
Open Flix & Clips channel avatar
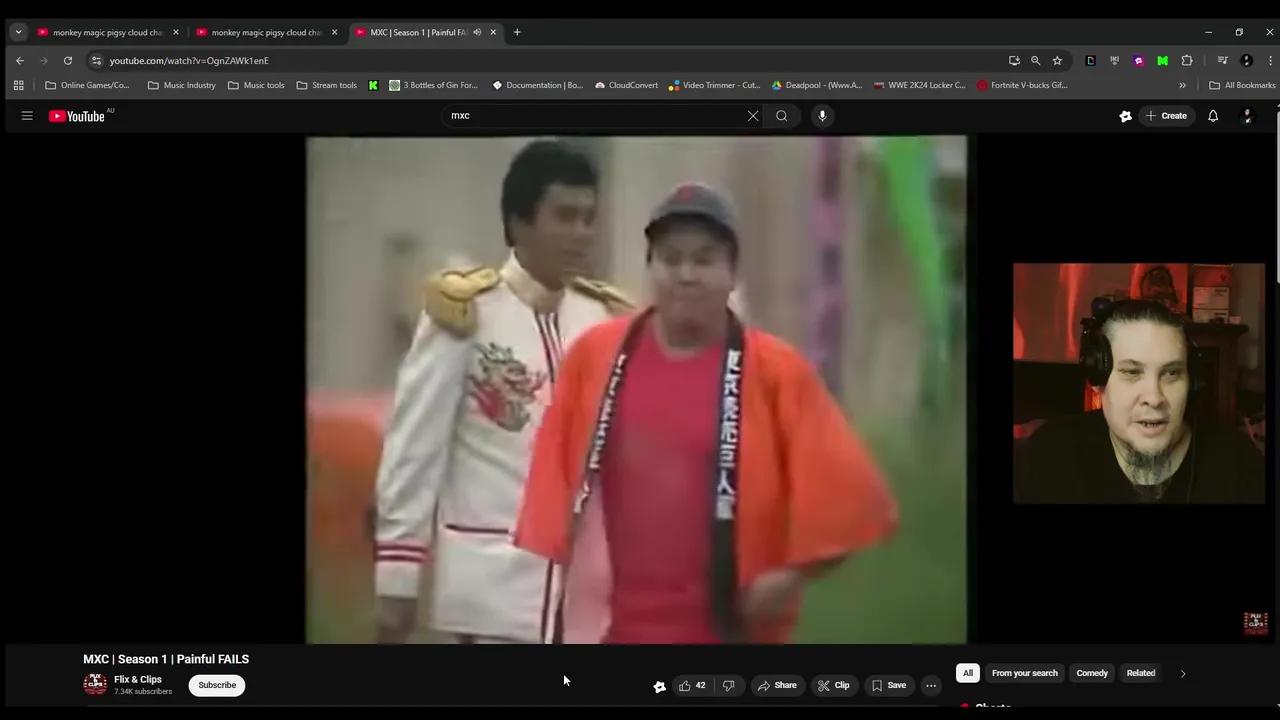click(x=95, y=685)
